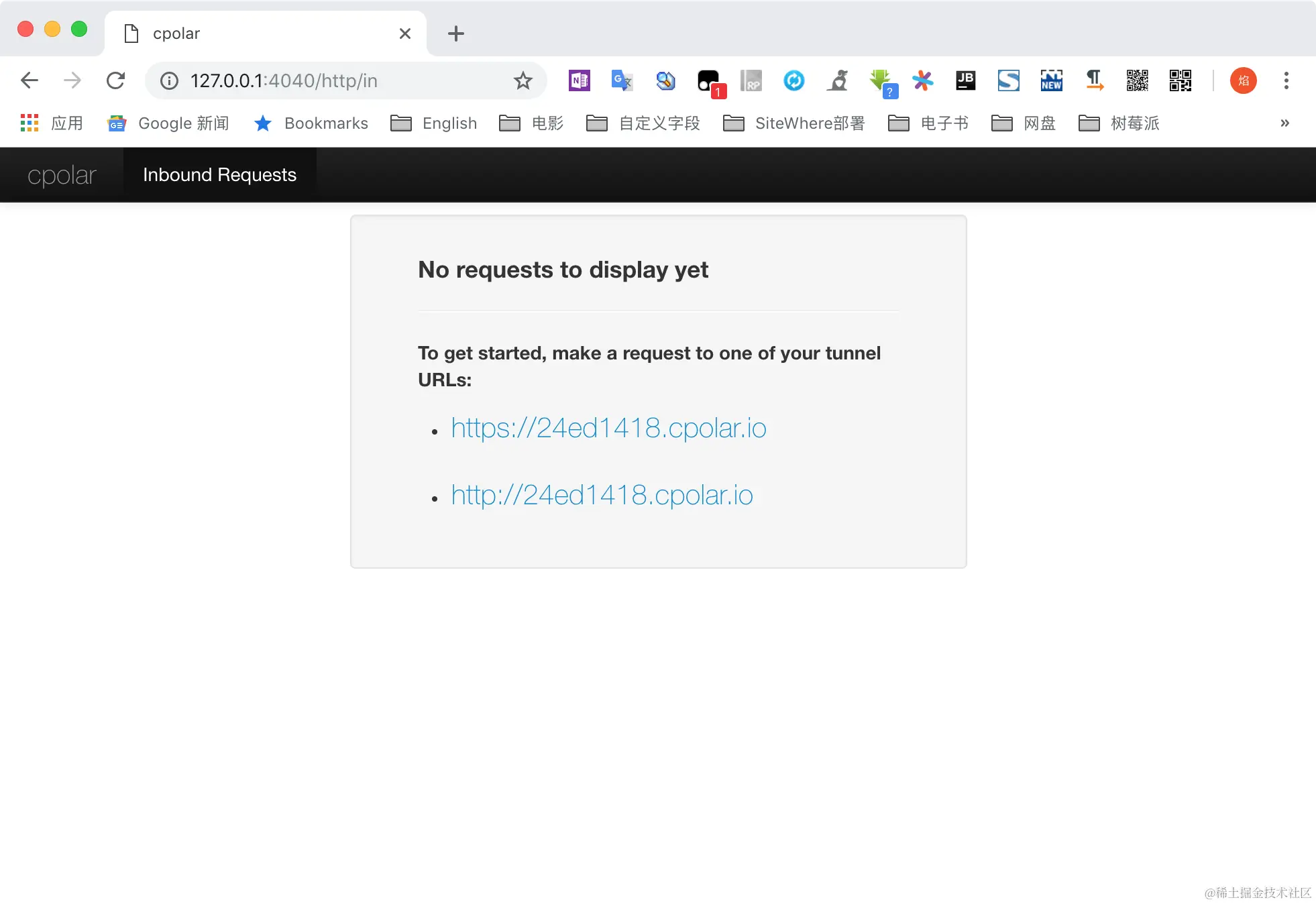Open the Chrome three-dot menu
This screenshot has width=1316, height=904.
click(x=1286, y=80)
